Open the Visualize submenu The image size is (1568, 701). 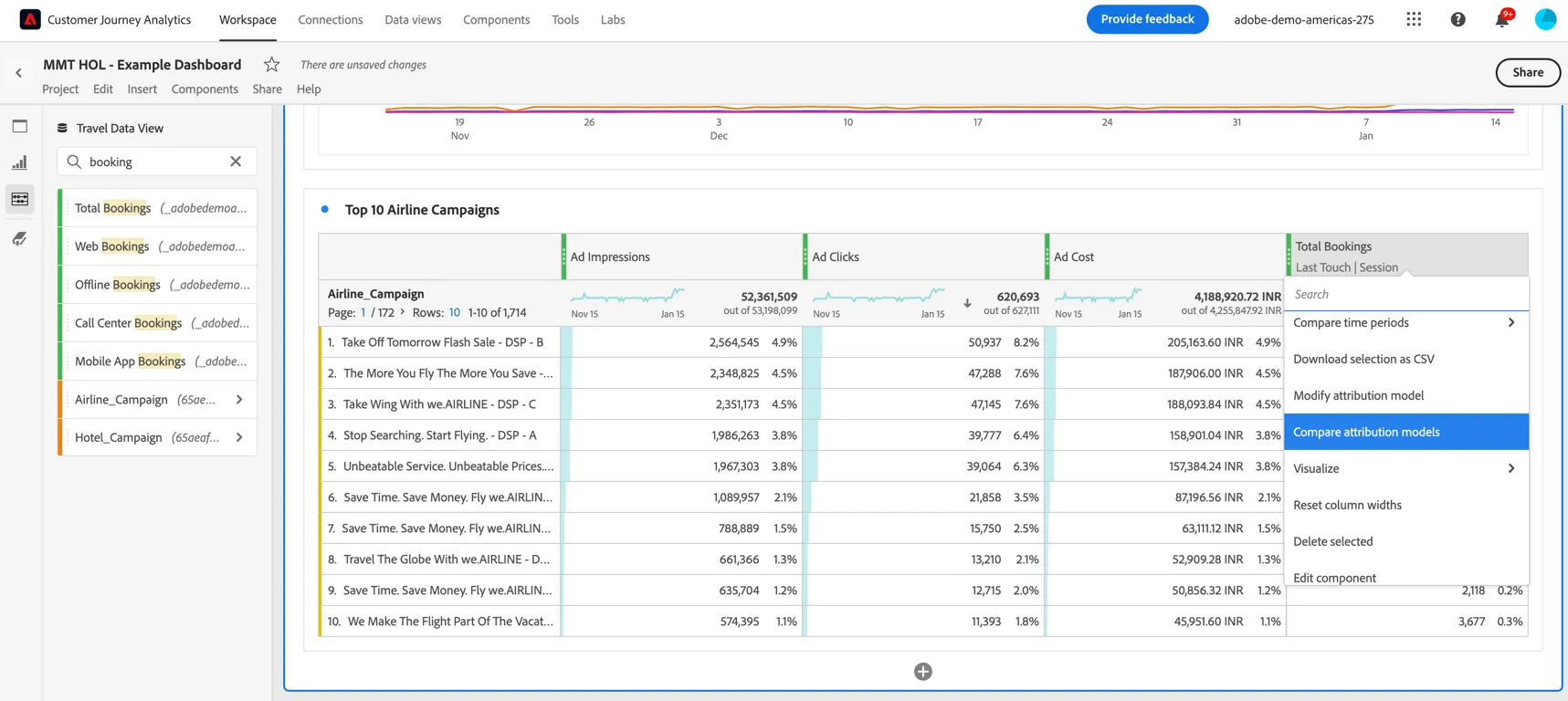pyautogui.click(x=1406, y=468)
